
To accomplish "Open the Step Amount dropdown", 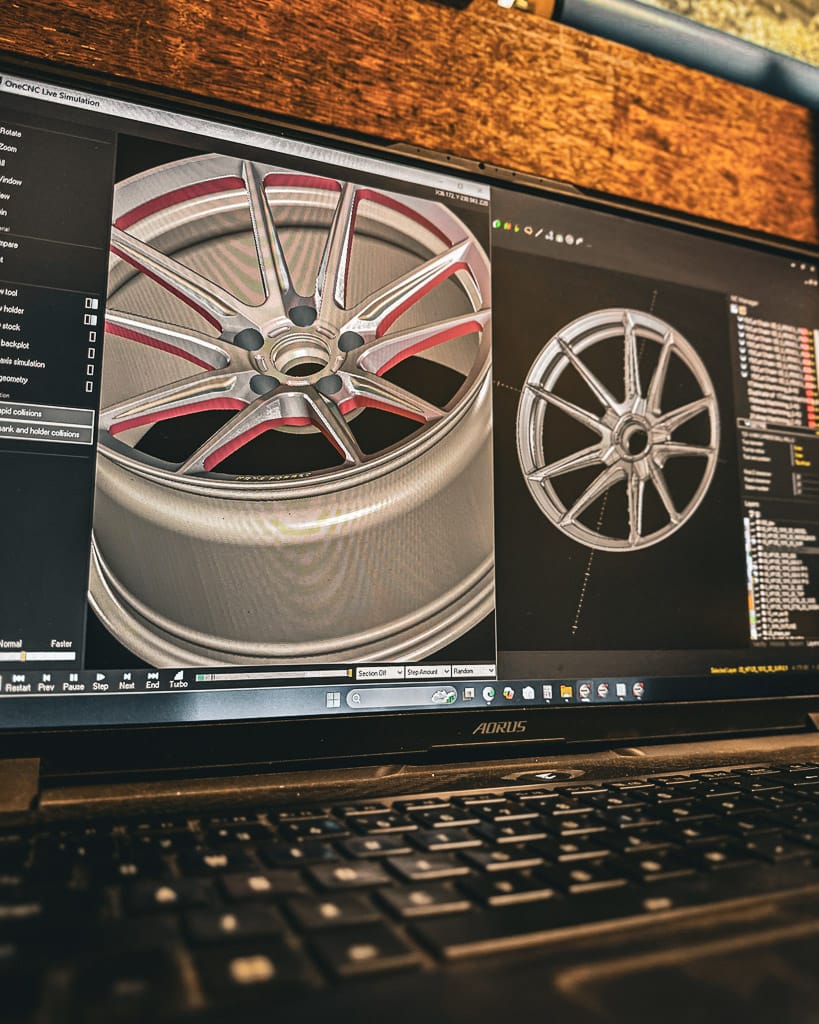I will (x=427, y=671).
